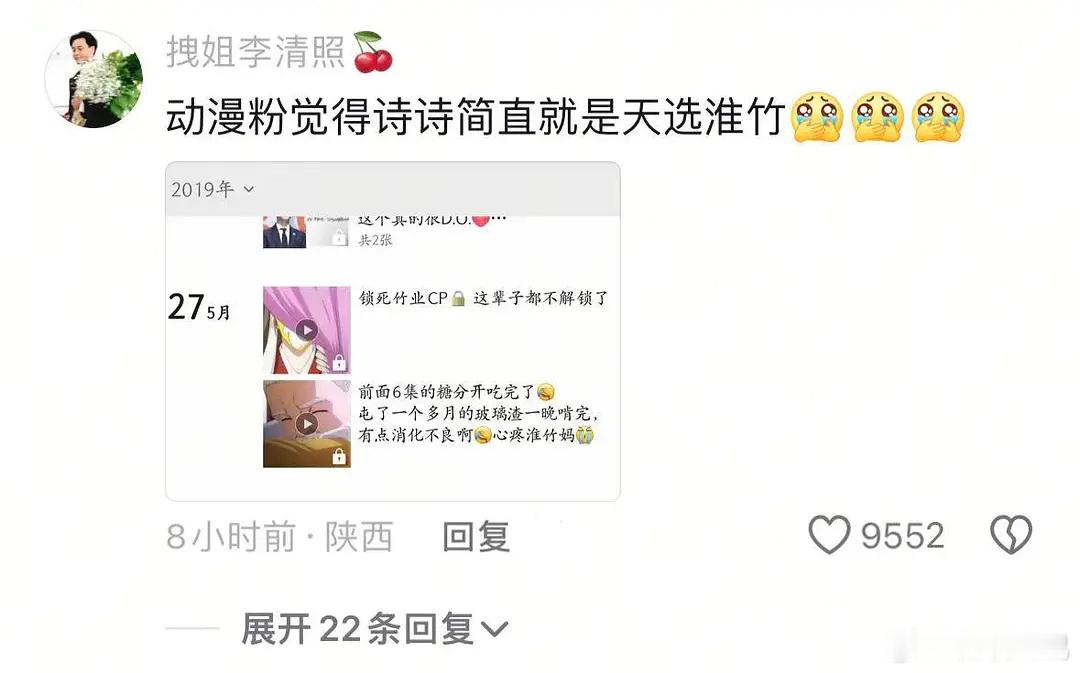
Task: Open the 2019年 year dropdown
Action: click(x=212, y=189)
